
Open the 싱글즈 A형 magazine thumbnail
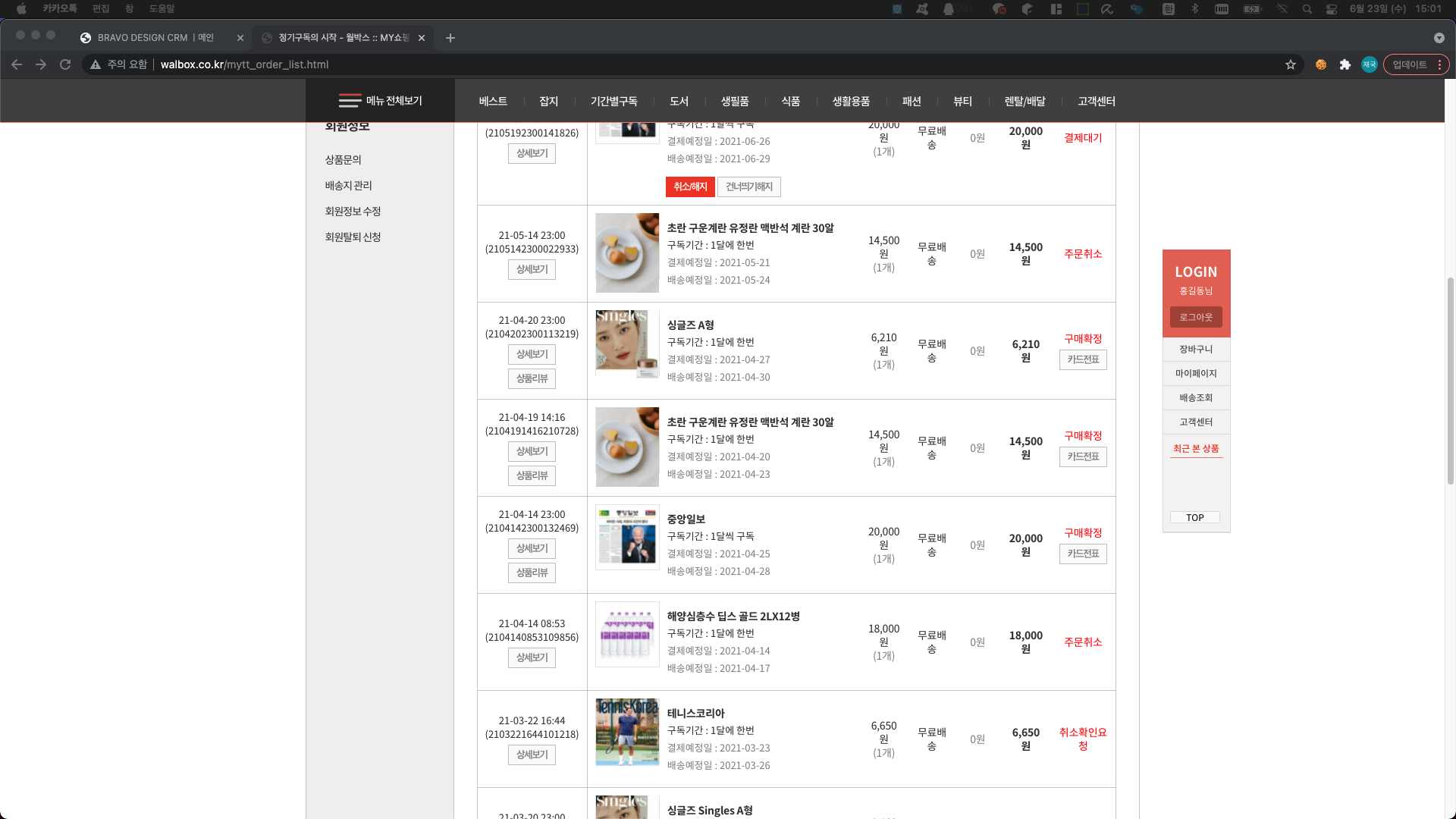[627, 344]
